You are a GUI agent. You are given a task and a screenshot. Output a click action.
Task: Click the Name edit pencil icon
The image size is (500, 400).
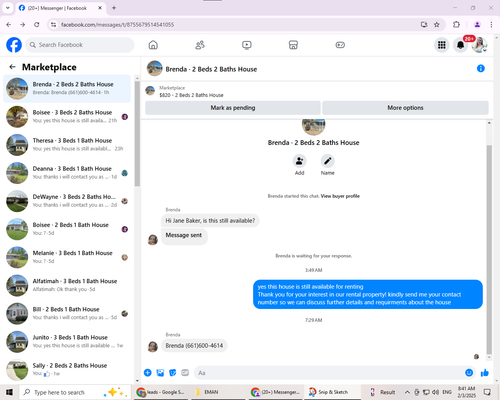coord(328,161)
